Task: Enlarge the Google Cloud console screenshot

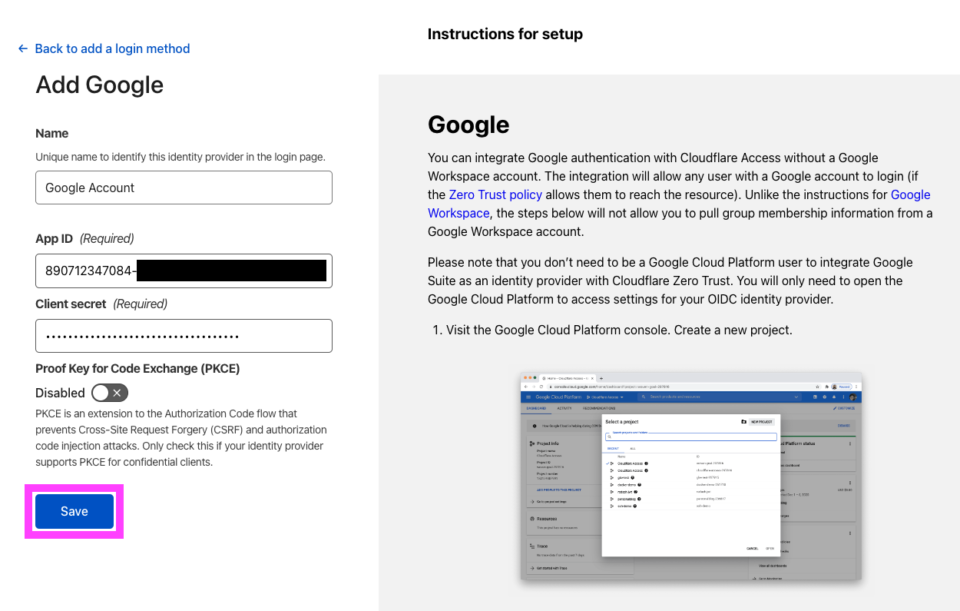Action: 691,476
